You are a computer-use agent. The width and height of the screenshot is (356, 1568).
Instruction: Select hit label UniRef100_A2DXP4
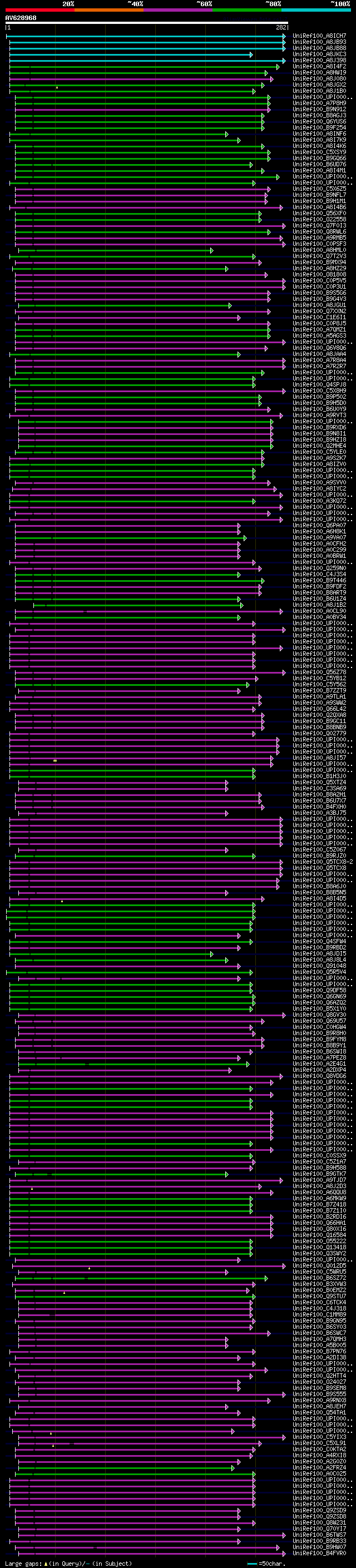(319, 1070)
